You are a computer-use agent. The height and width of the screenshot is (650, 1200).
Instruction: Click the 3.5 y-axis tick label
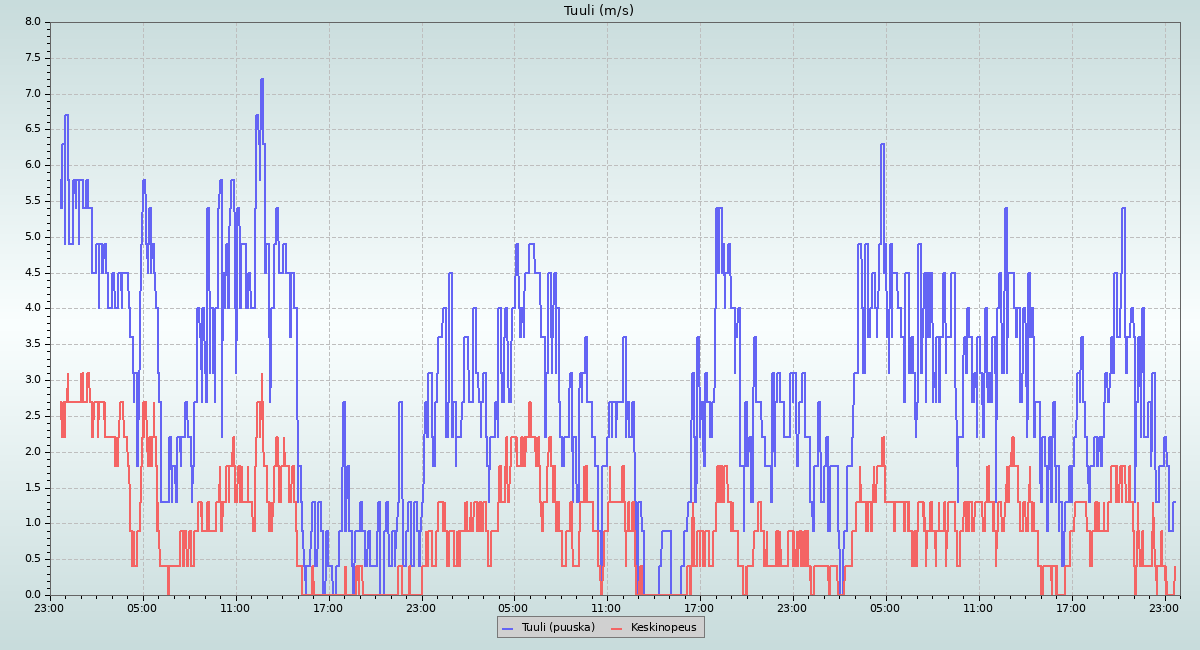32,344
